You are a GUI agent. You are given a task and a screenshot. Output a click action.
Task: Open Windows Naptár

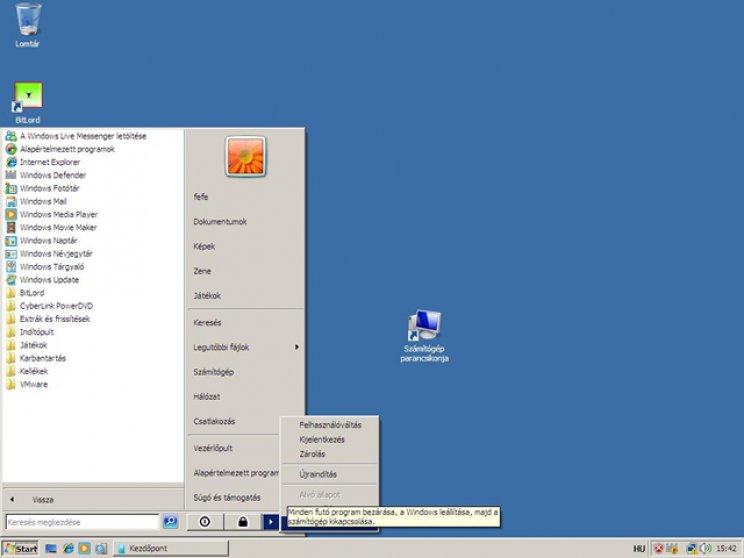click(x=48, y=241)
